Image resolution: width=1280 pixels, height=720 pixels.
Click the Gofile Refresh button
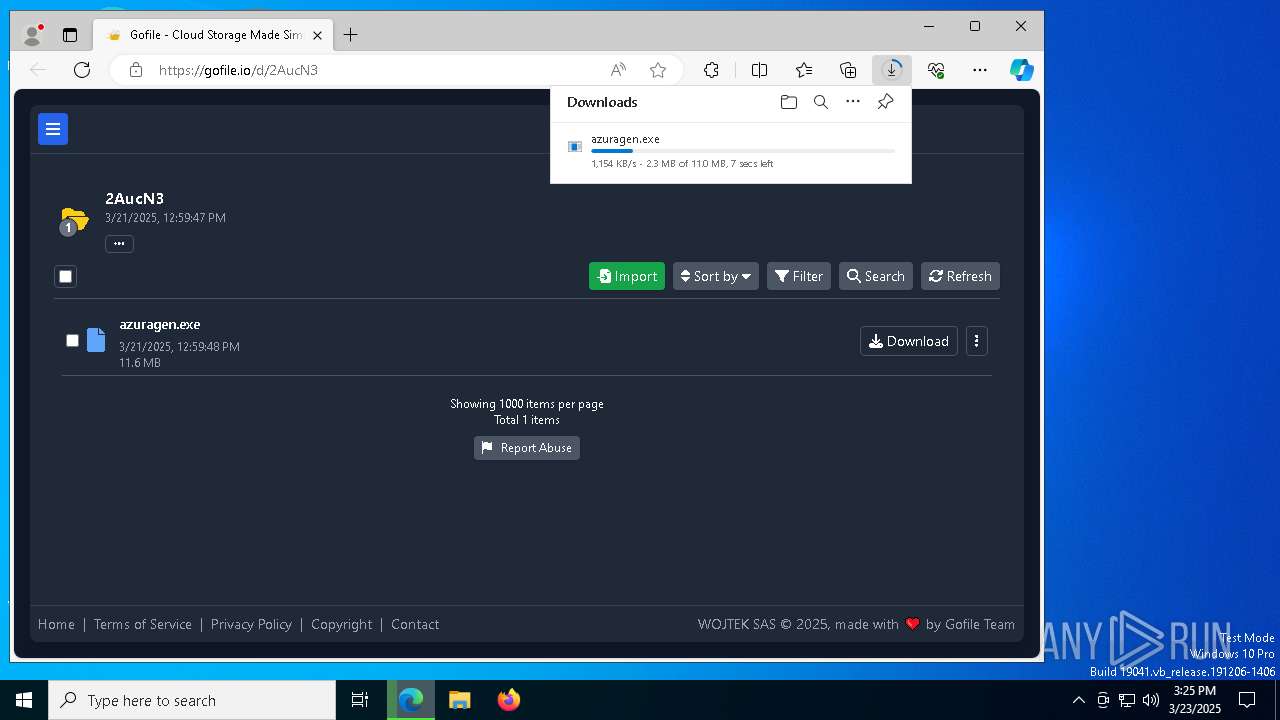(x=960, y=276)
